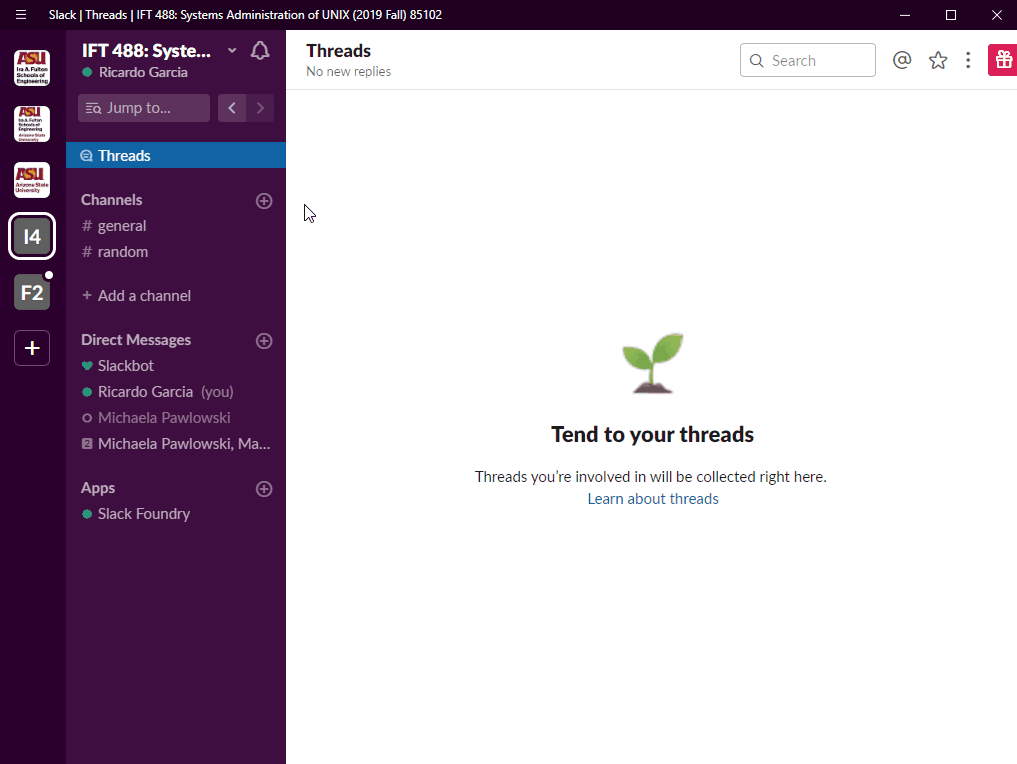Open the #random channel
This screenshot has height=764, width=1017.
[123, 252]
